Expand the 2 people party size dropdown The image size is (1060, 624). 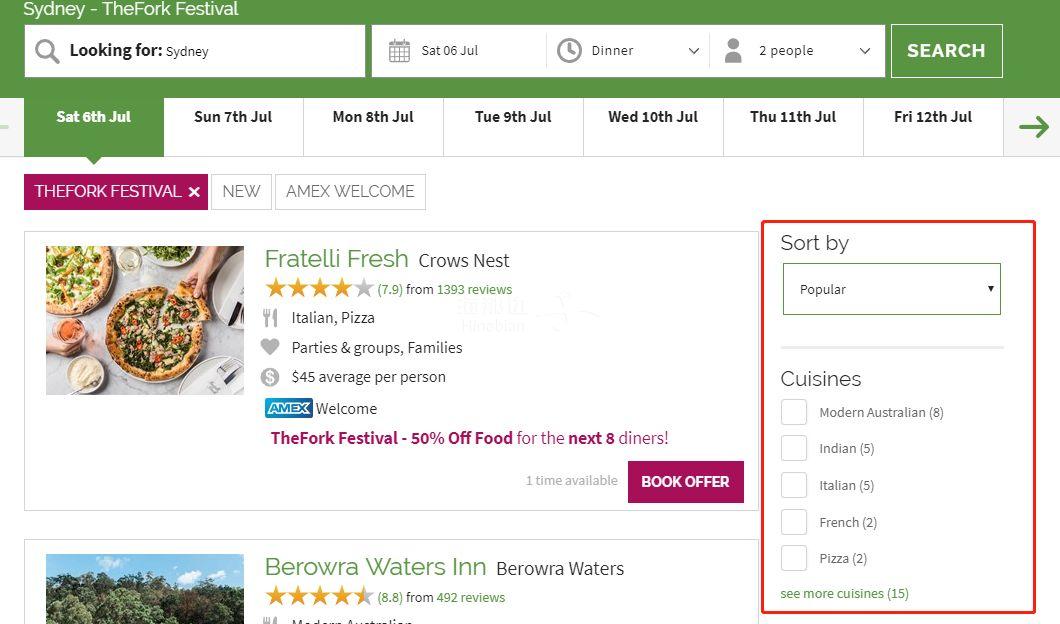tap(797, 51)
